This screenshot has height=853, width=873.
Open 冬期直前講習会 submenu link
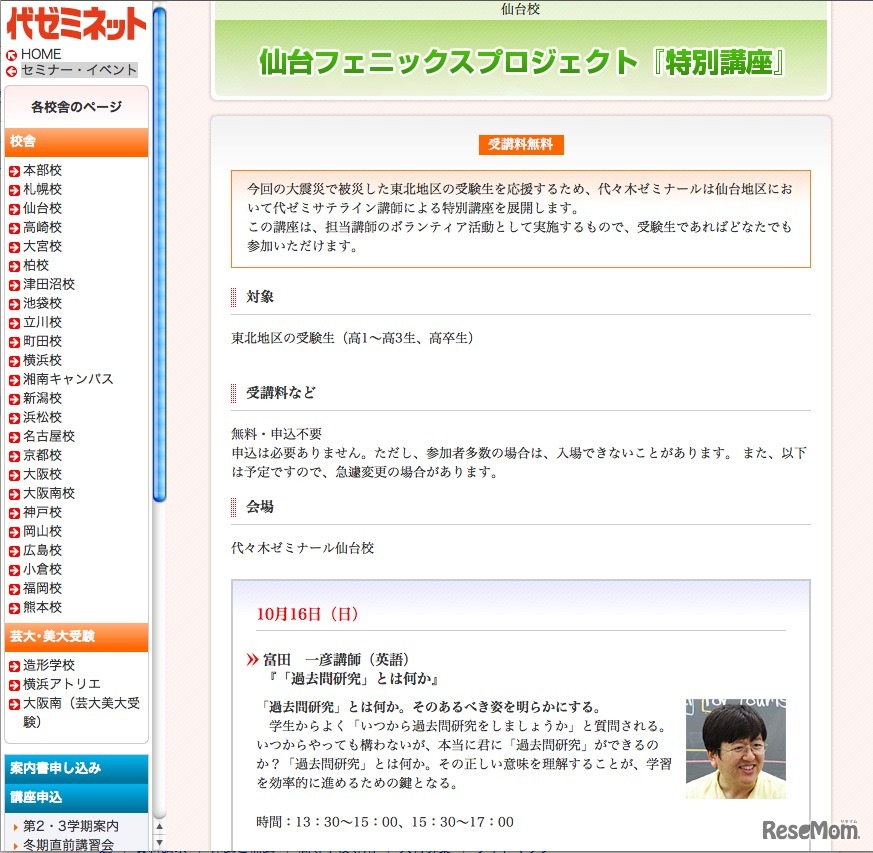pos(68,845)
